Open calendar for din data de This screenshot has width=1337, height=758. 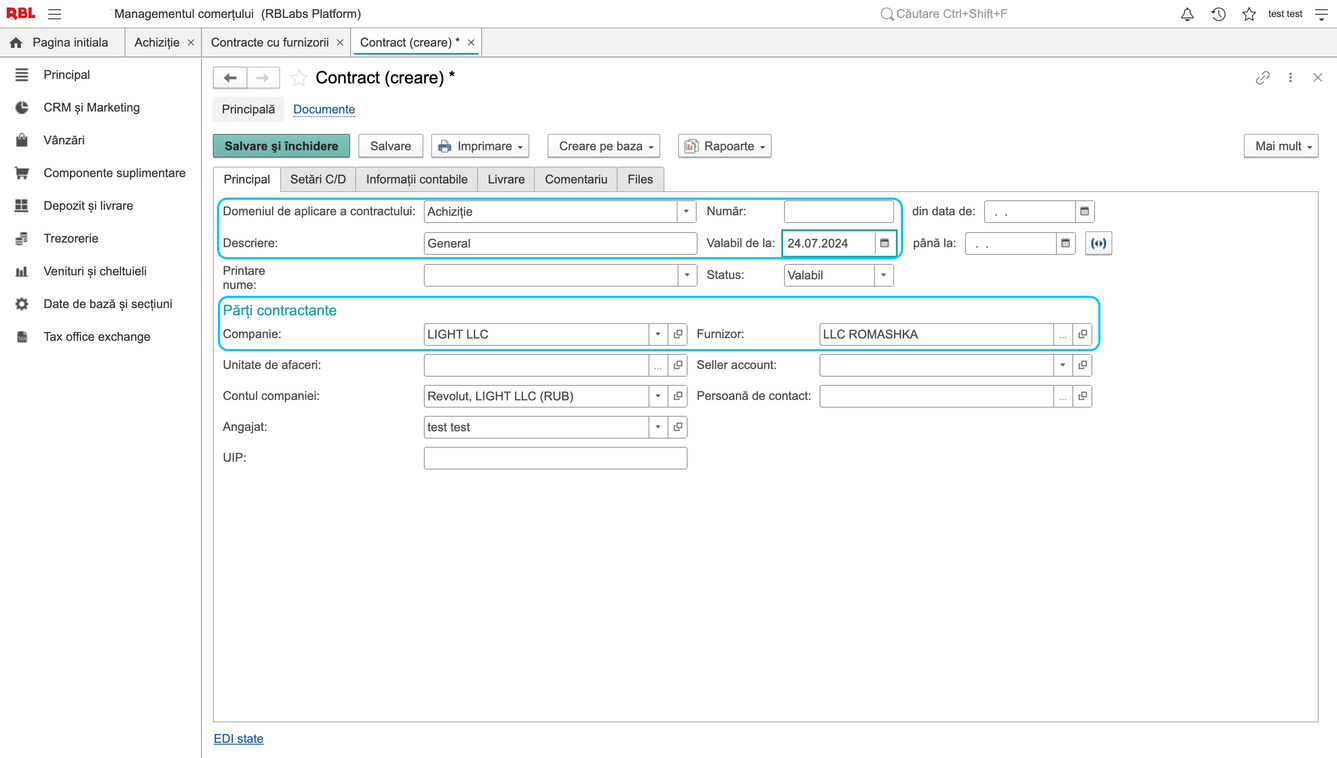click(1084, 211)
